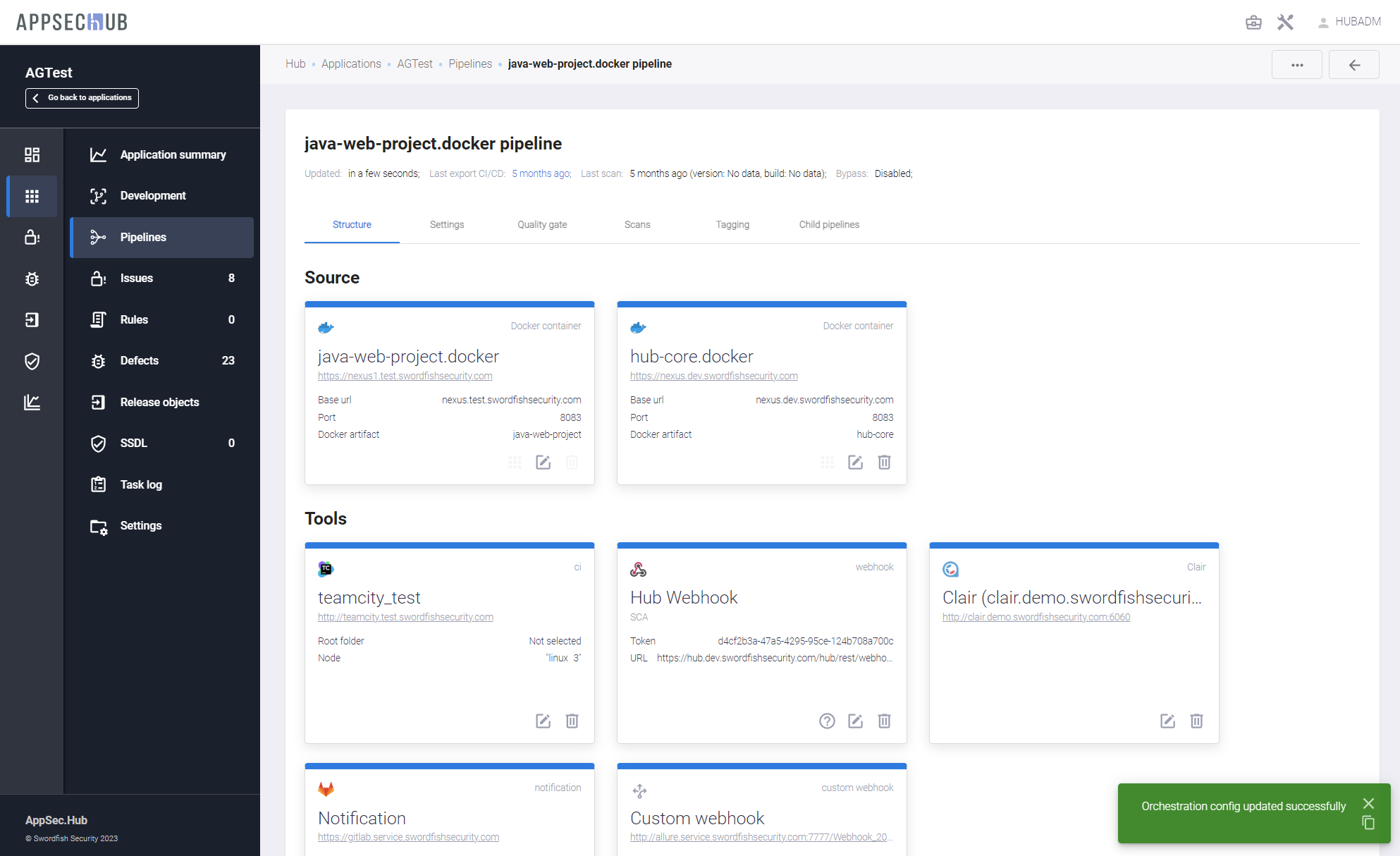Screen dimensions: 1400x856
Task: Open the dashboard icon in left rail
Action: coord(32,154)
